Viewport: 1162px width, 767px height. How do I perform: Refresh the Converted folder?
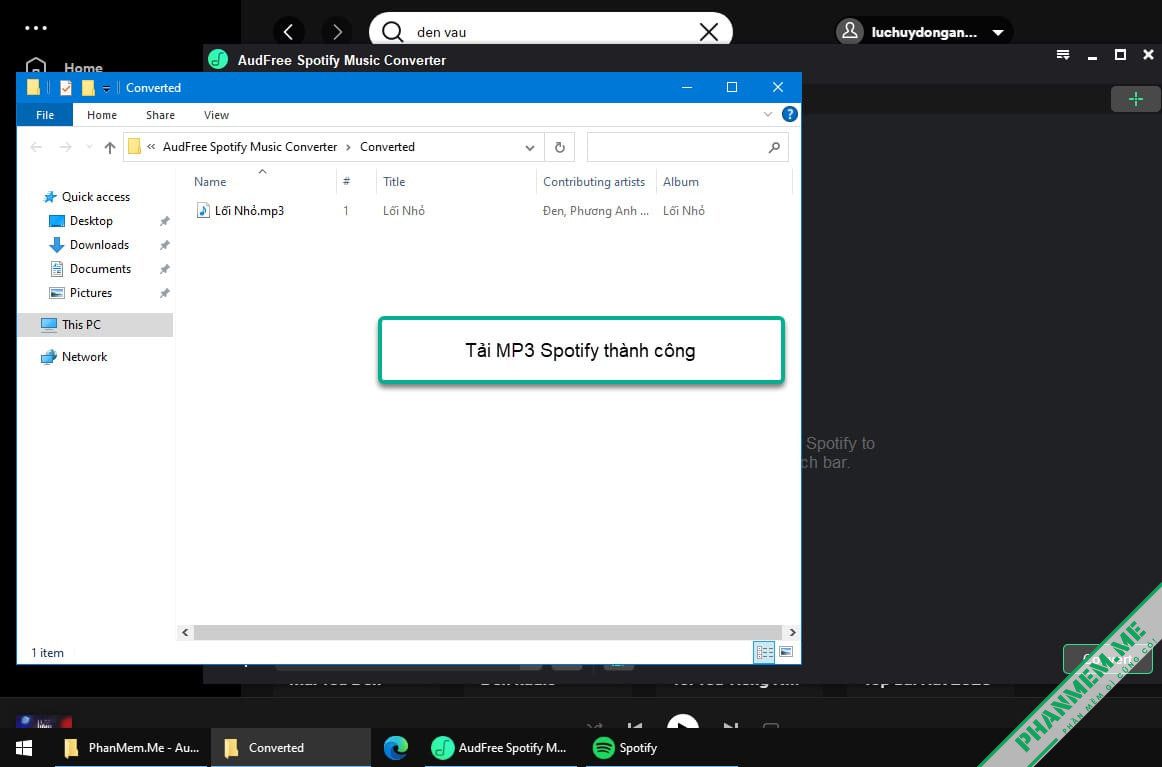pyautogui.click(x=560, y=147)
